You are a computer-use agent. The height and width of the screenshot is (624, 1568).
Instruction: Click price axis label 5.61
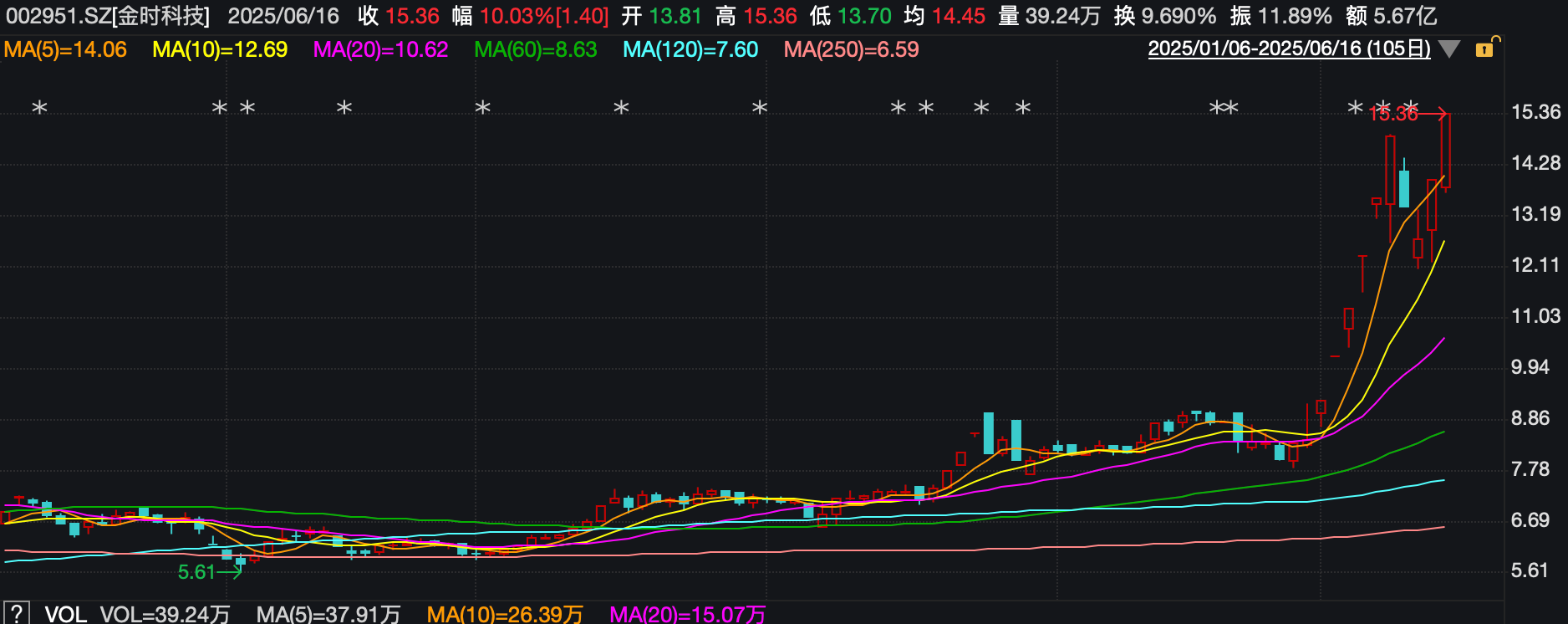(1530, 570)
